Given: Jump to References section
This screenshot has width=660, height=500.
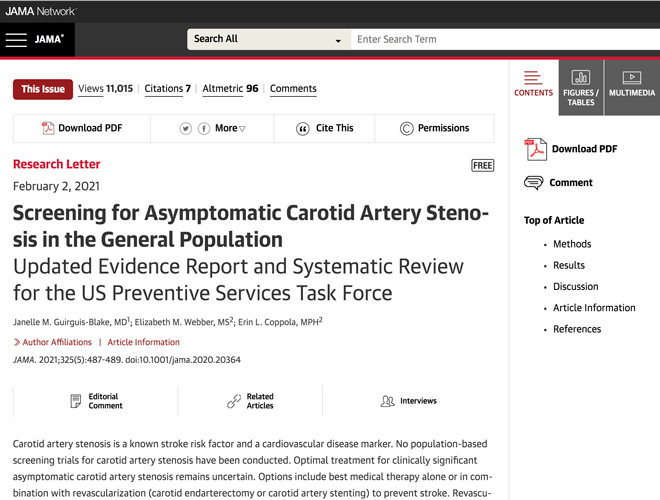Looking at the screenshot, I should coord(577,329).
